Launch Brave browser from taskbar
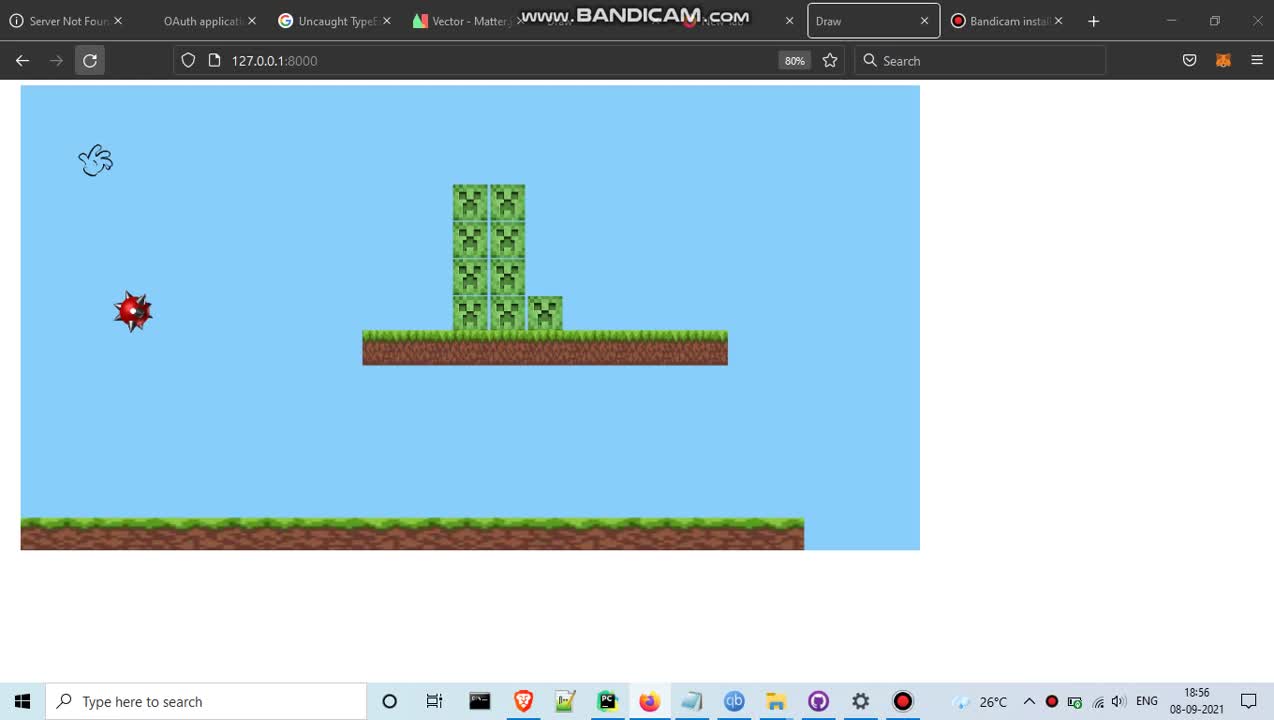The image size is (1274, 720). (x=523, y=701)
